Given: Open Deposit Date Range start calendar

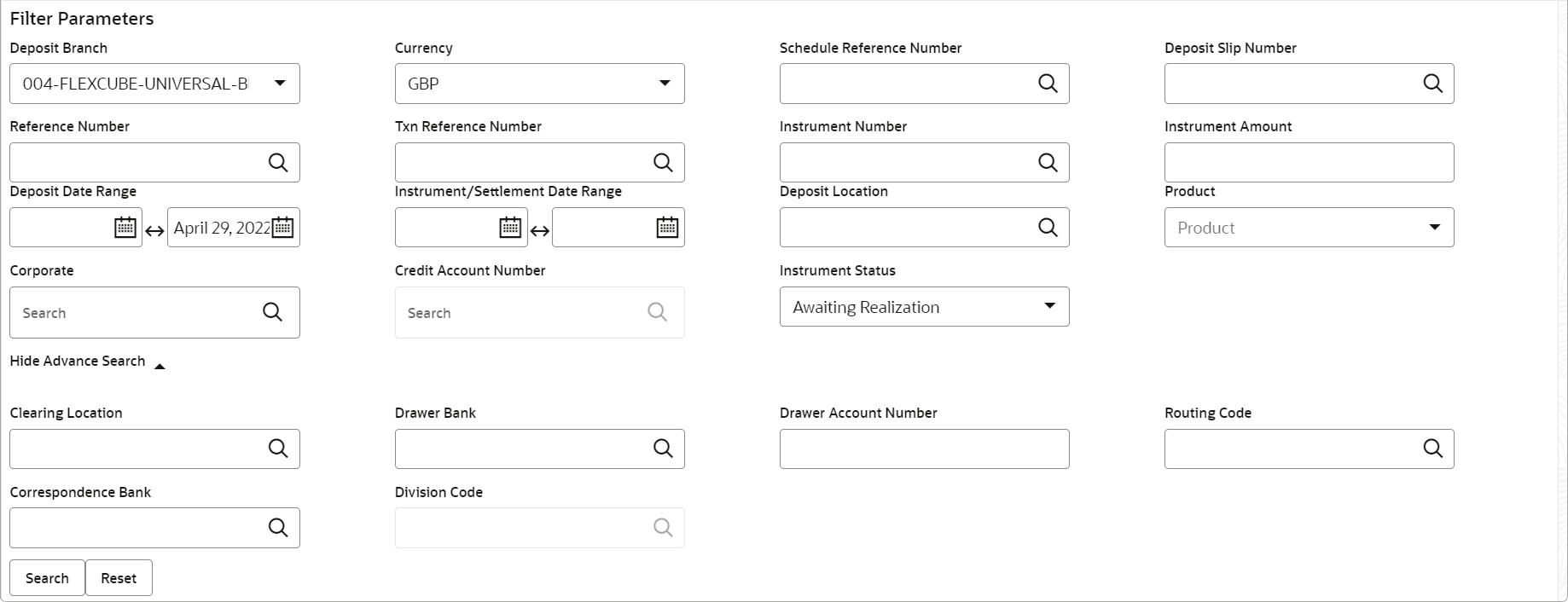Looking at the screenshot, I should pyautogui.click(x=125, y=228).
